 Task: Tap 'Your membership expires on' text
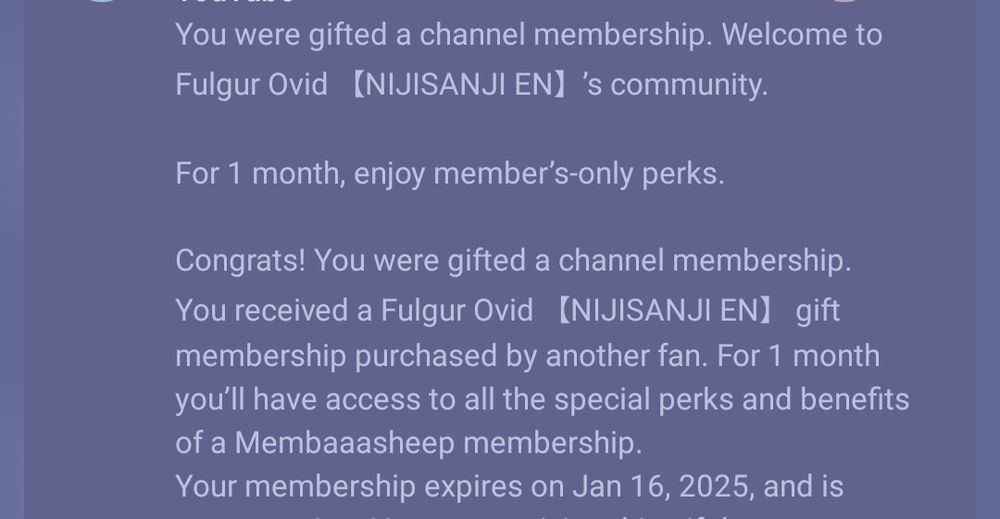point(370,487)
